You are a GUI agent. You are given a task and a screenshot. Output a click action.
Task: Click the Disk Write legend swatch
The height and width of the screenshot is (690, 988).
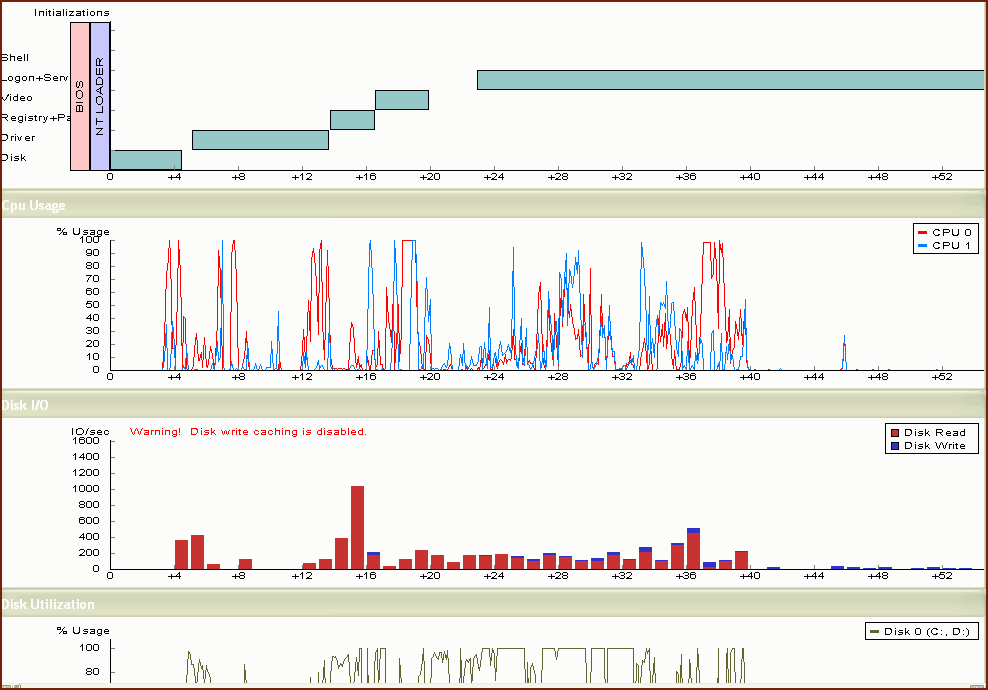click(x=894, y=446)
